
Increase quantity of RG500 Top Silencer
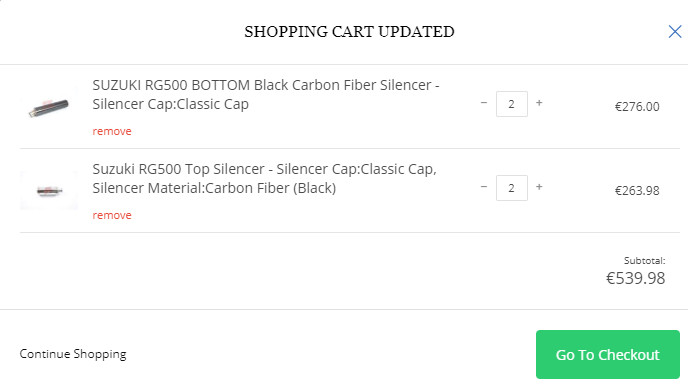click(539, 187)
